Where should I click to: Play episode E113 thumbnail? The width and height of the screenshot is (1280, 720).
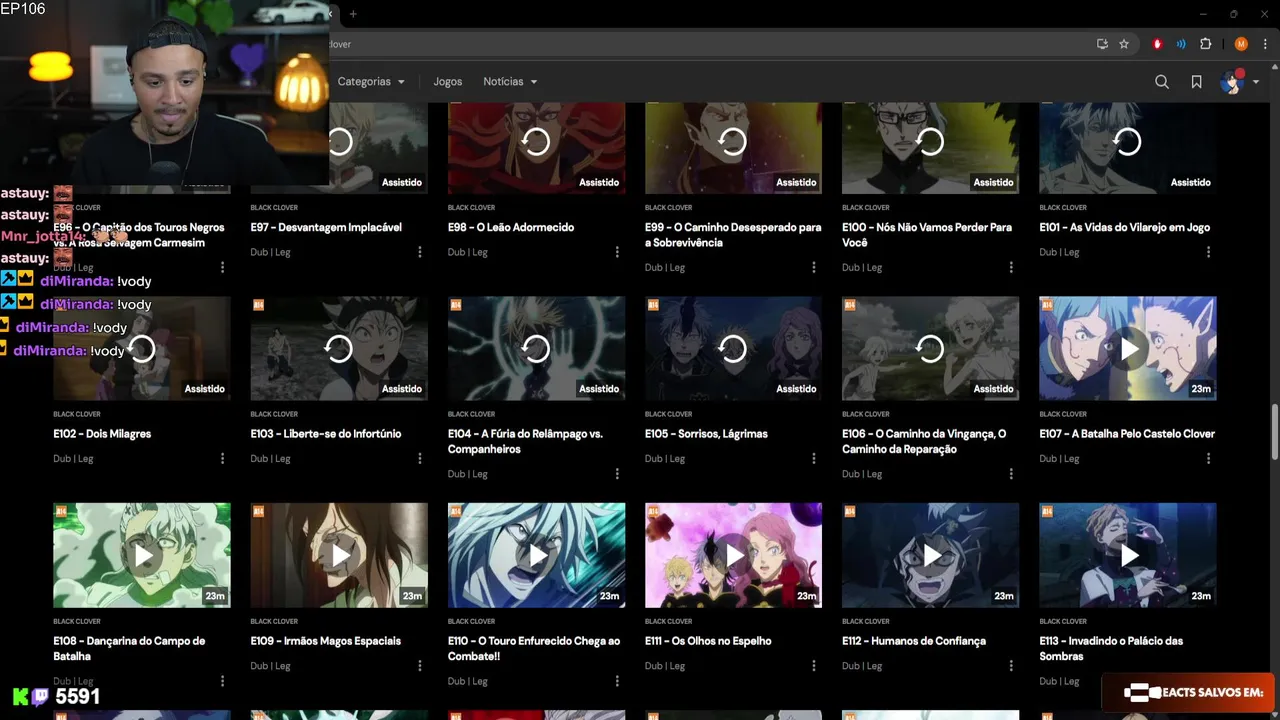click(1127, 555)
